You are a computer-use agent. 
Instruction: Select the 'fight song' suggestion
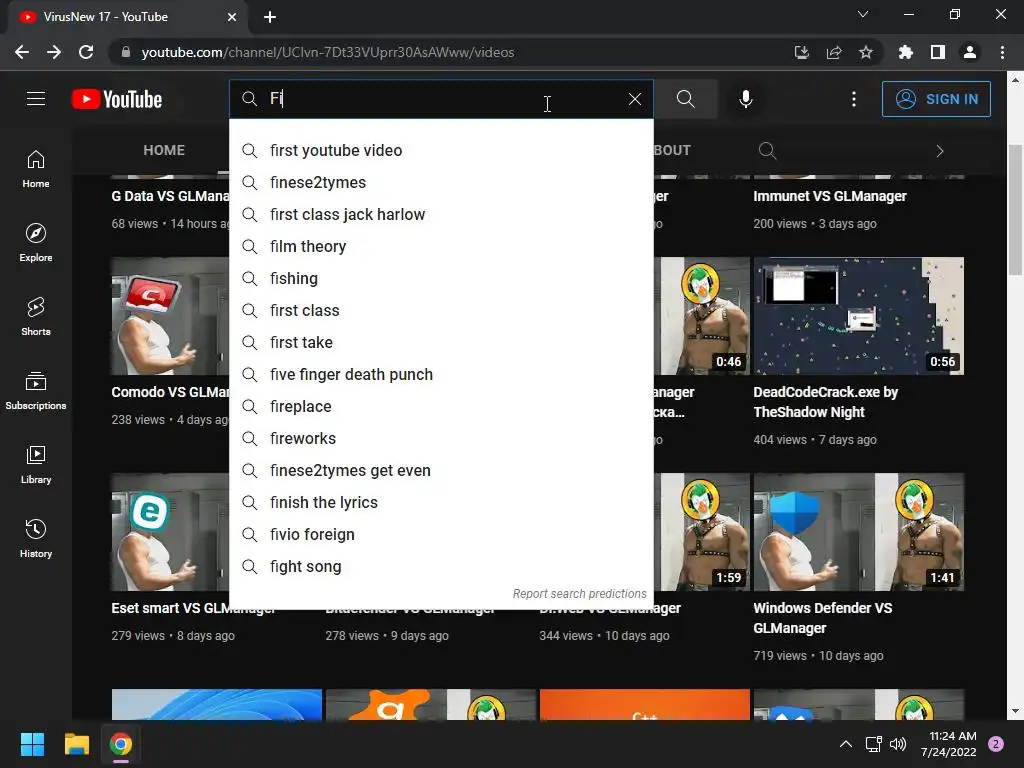tap(441, 566)
